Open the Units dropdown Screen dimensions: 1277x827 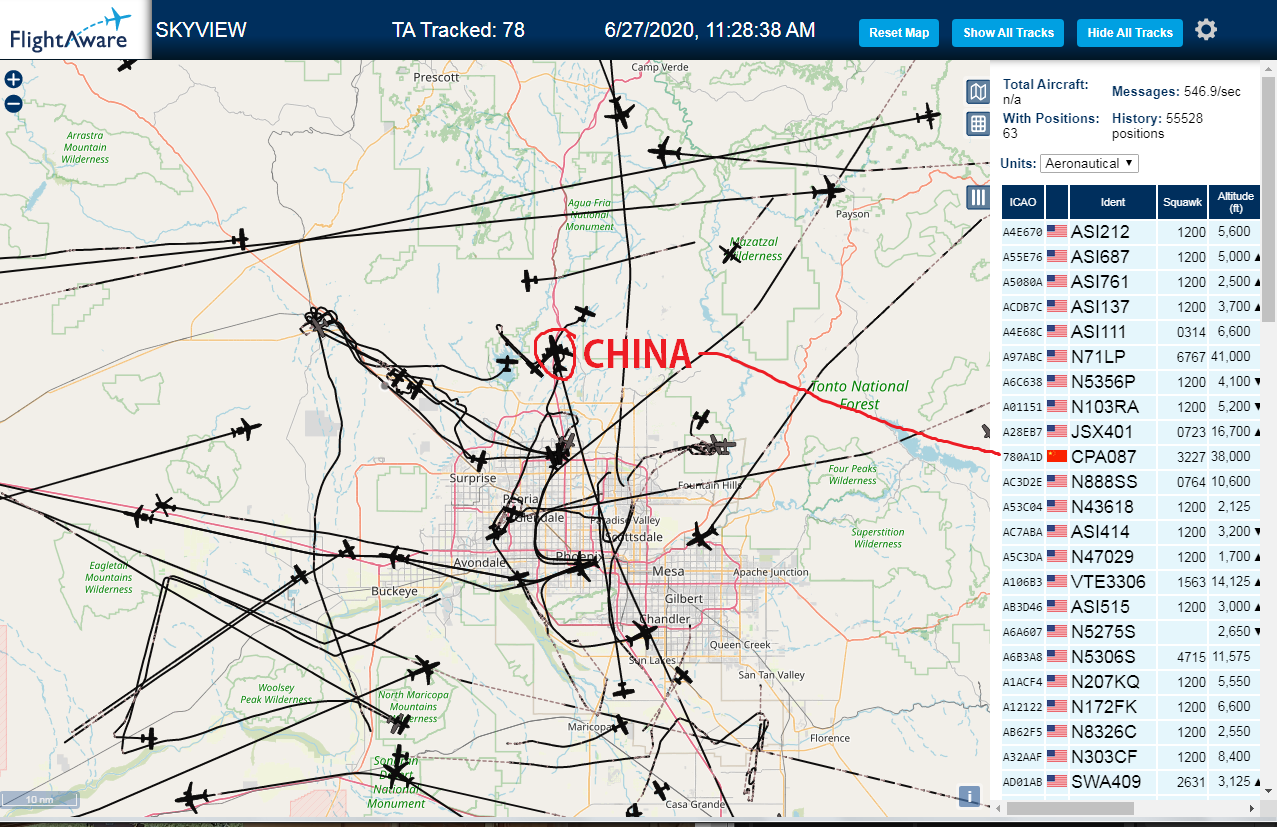(x=1089, y=163)
